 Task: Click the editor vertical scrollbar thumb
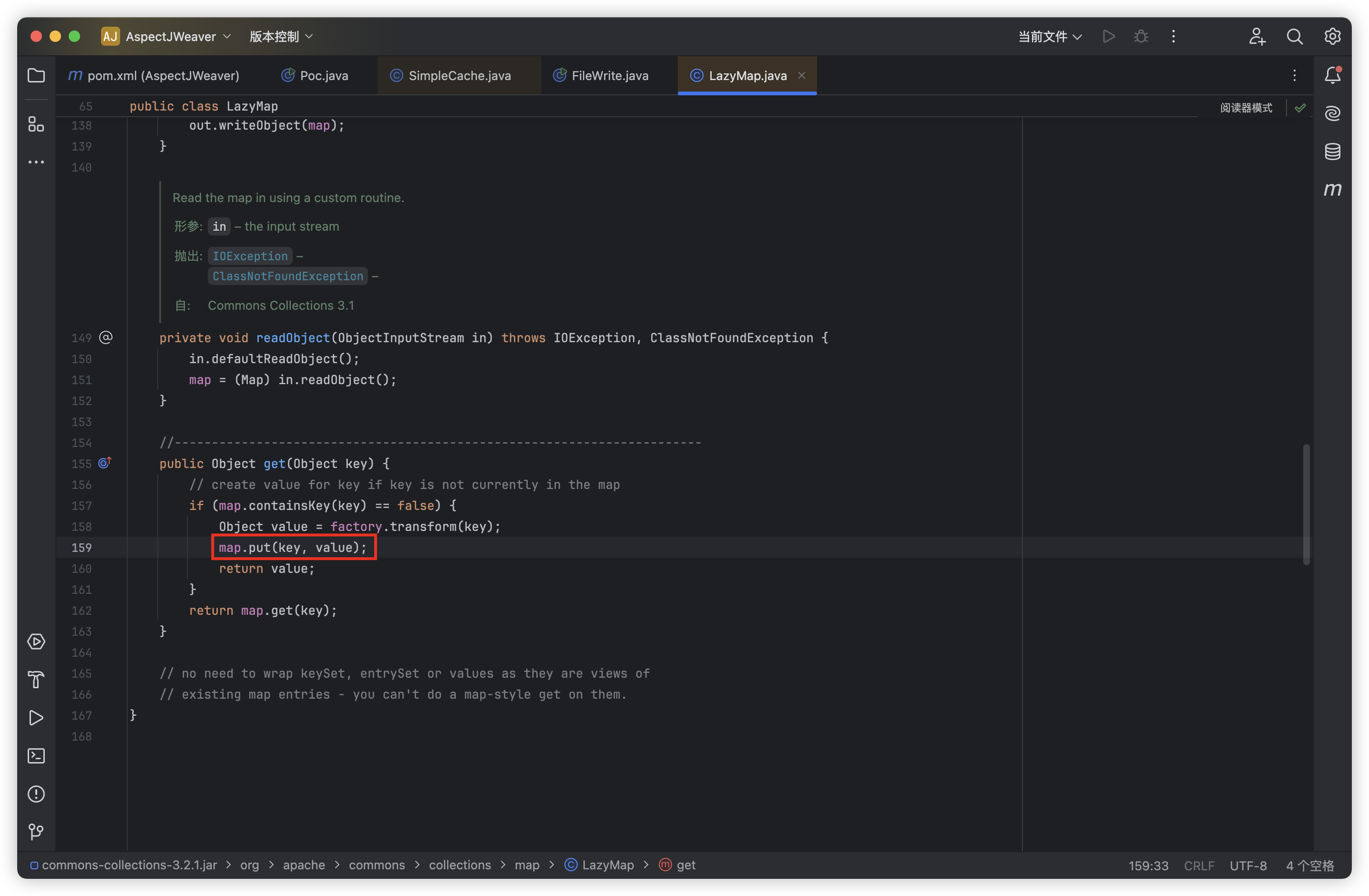tap(1306, 504)
